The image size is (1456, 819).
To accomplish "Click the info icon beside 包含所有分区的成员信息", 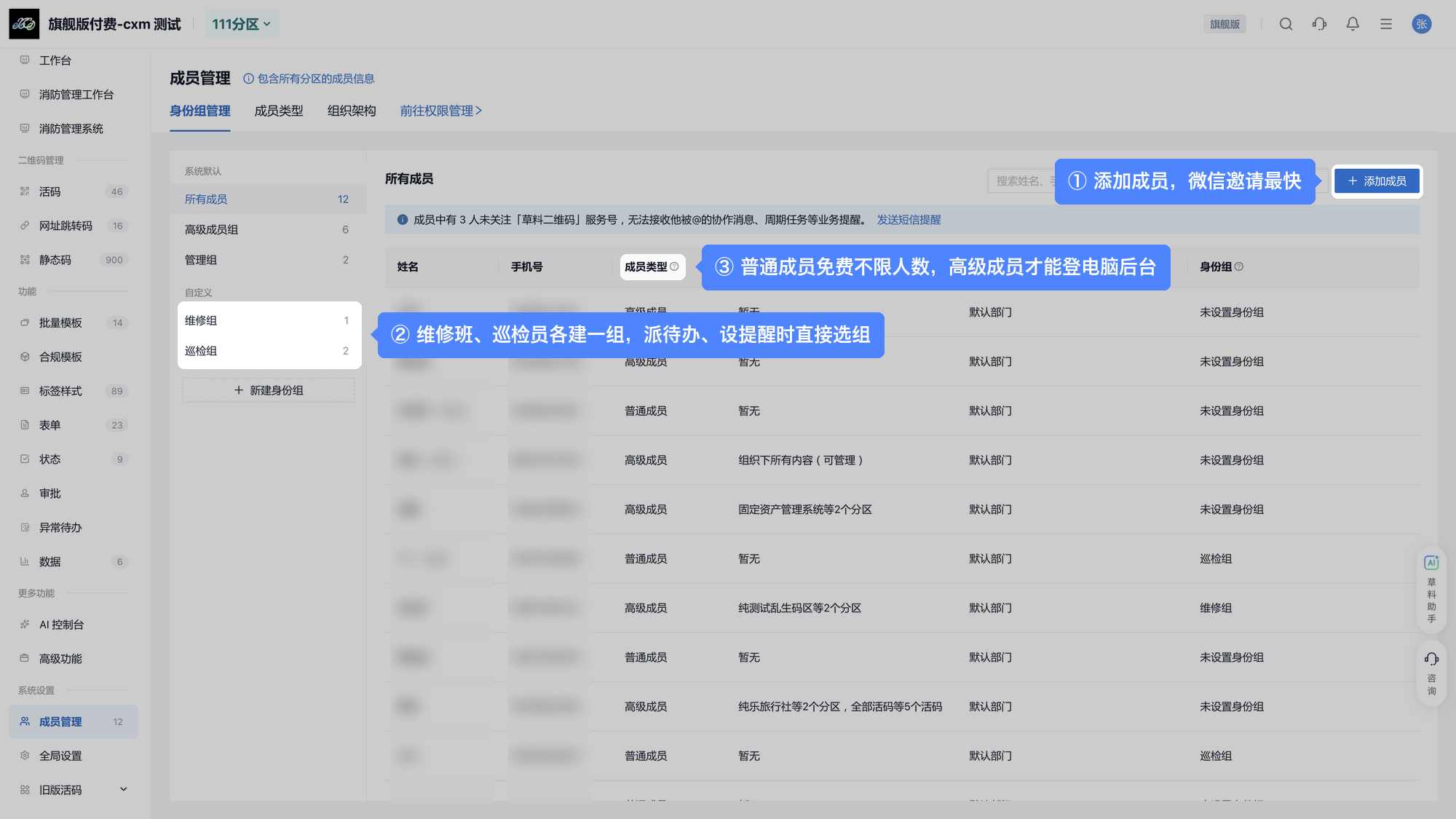I will (248, 79).
